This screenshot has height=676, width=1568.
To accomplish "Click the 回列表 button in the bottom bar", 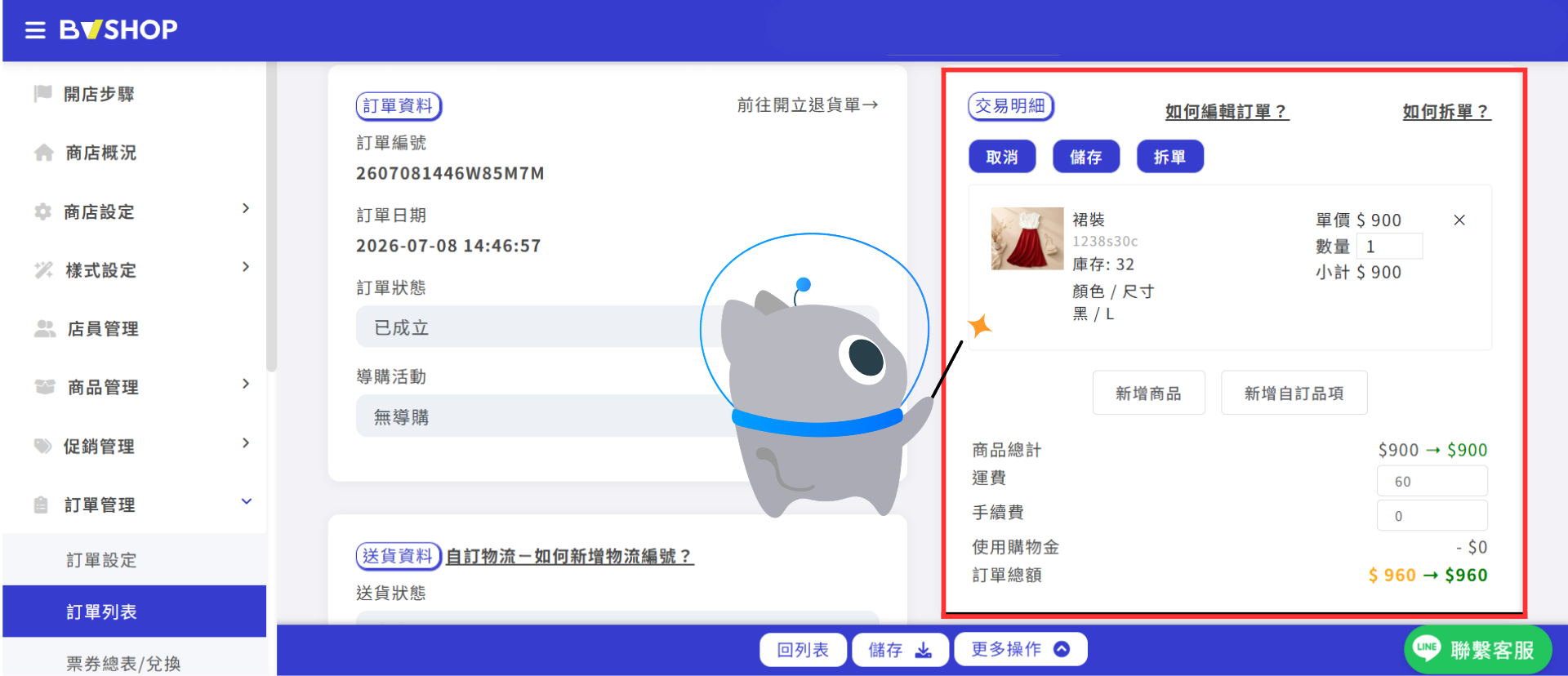I will pos(804,650).
